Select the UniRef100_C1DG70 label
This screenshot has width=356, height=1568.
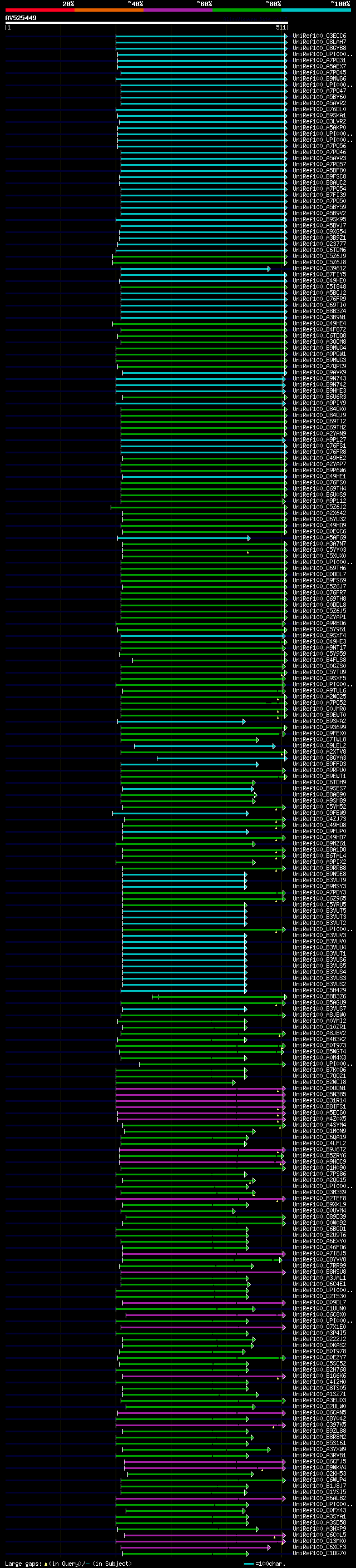319,1554
